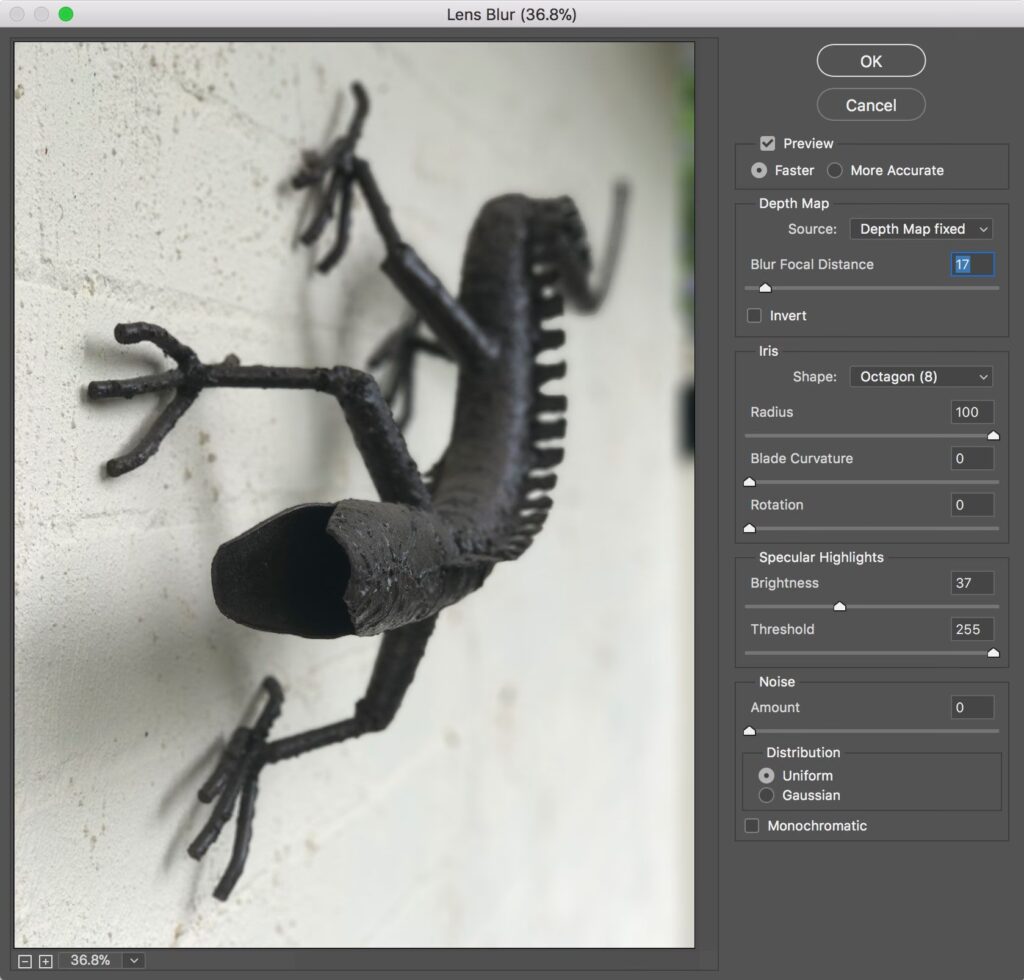Image resolution: width=1024 pixels, height=980 pixels.
Task: Click the Noise Amount slider handle
Action: click(749, 731)
